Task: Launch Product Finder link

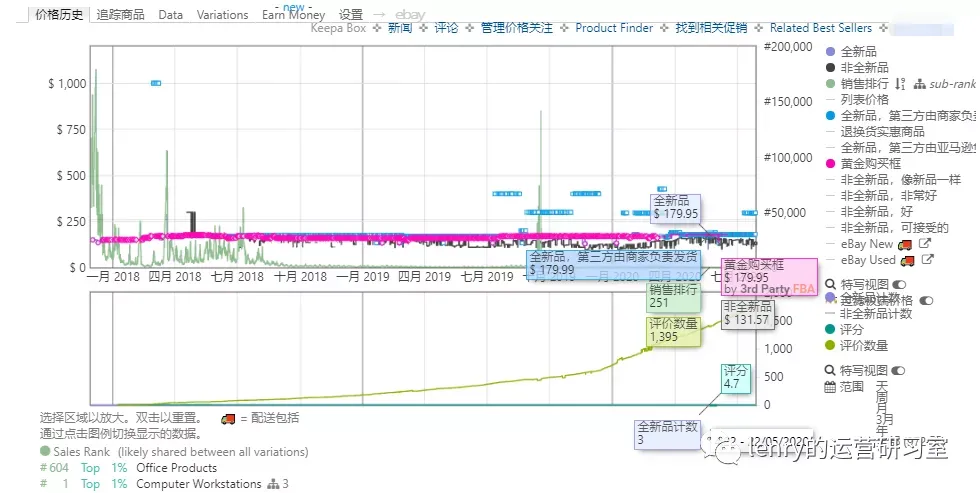Action: tap(614, 28)
